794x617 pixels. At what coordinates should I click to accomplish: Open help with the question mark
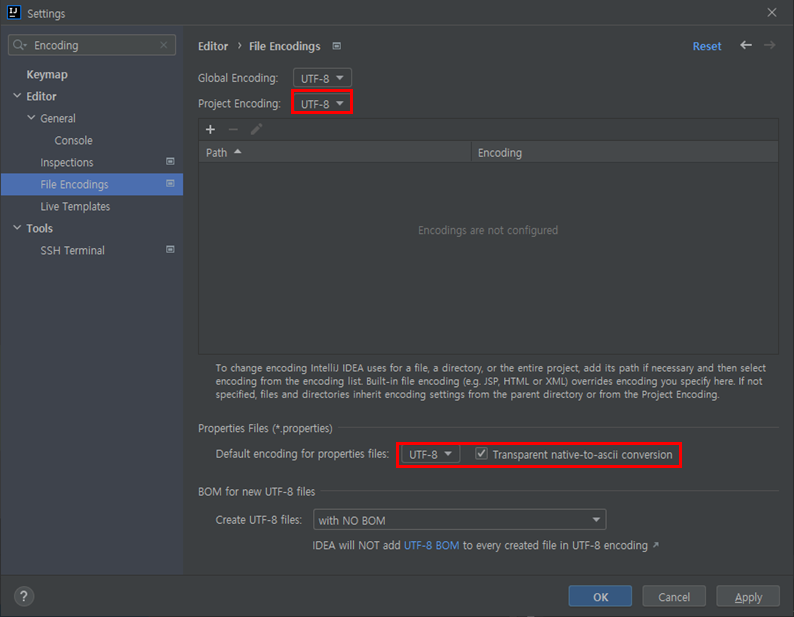pyautogui.click(x=24, y=596)
